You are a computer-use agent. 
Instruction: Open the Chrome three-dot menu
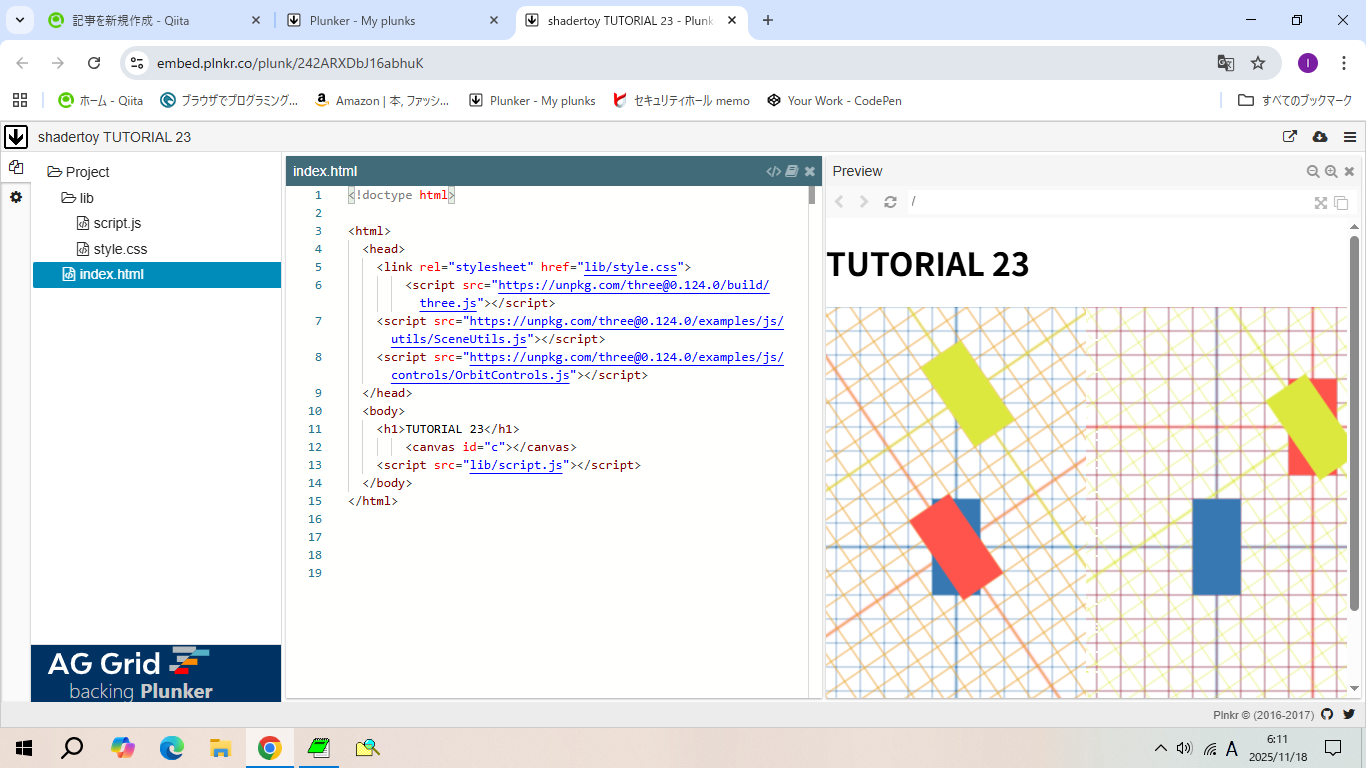(1344, 63)
